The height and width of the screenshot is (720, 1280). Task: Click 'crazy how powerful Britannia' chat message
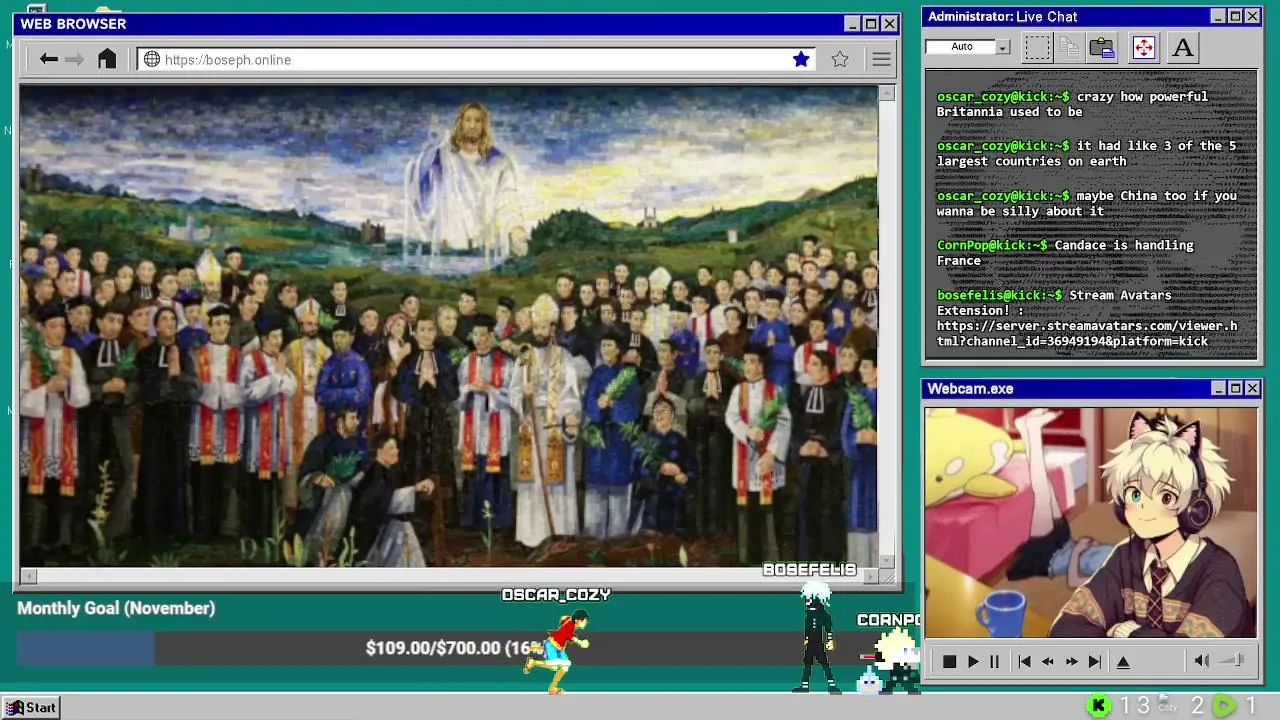pos(1072,104)
